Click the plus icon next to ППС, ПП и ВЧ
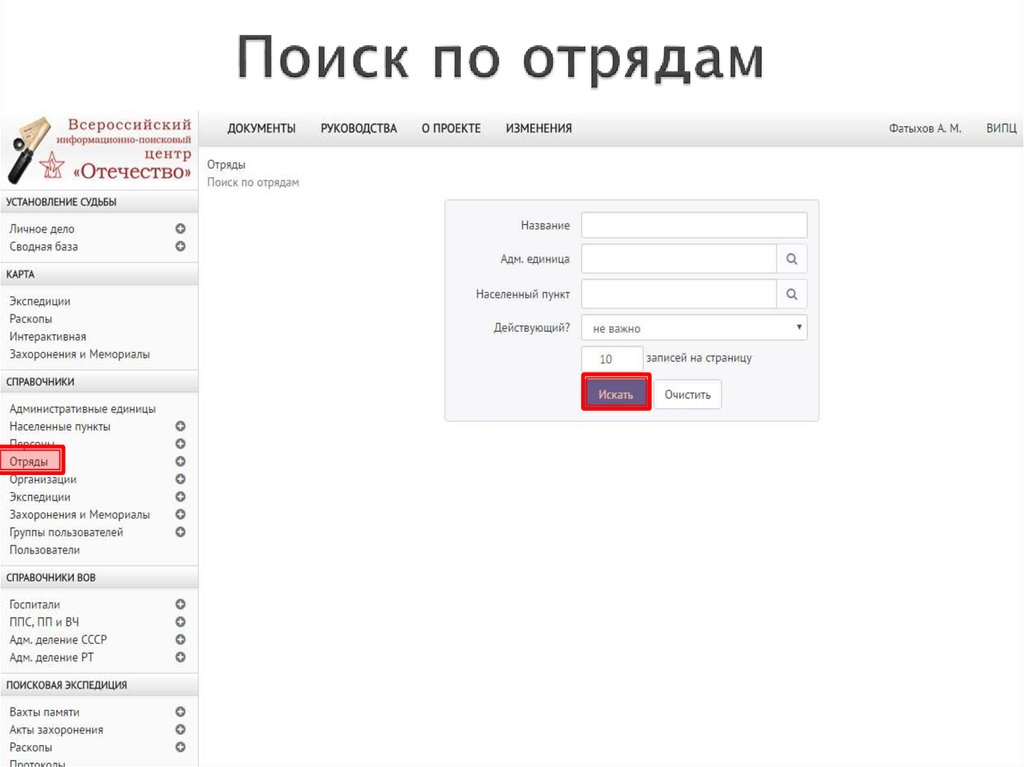This screenshot has width=1024, height=767. point(181,621)
